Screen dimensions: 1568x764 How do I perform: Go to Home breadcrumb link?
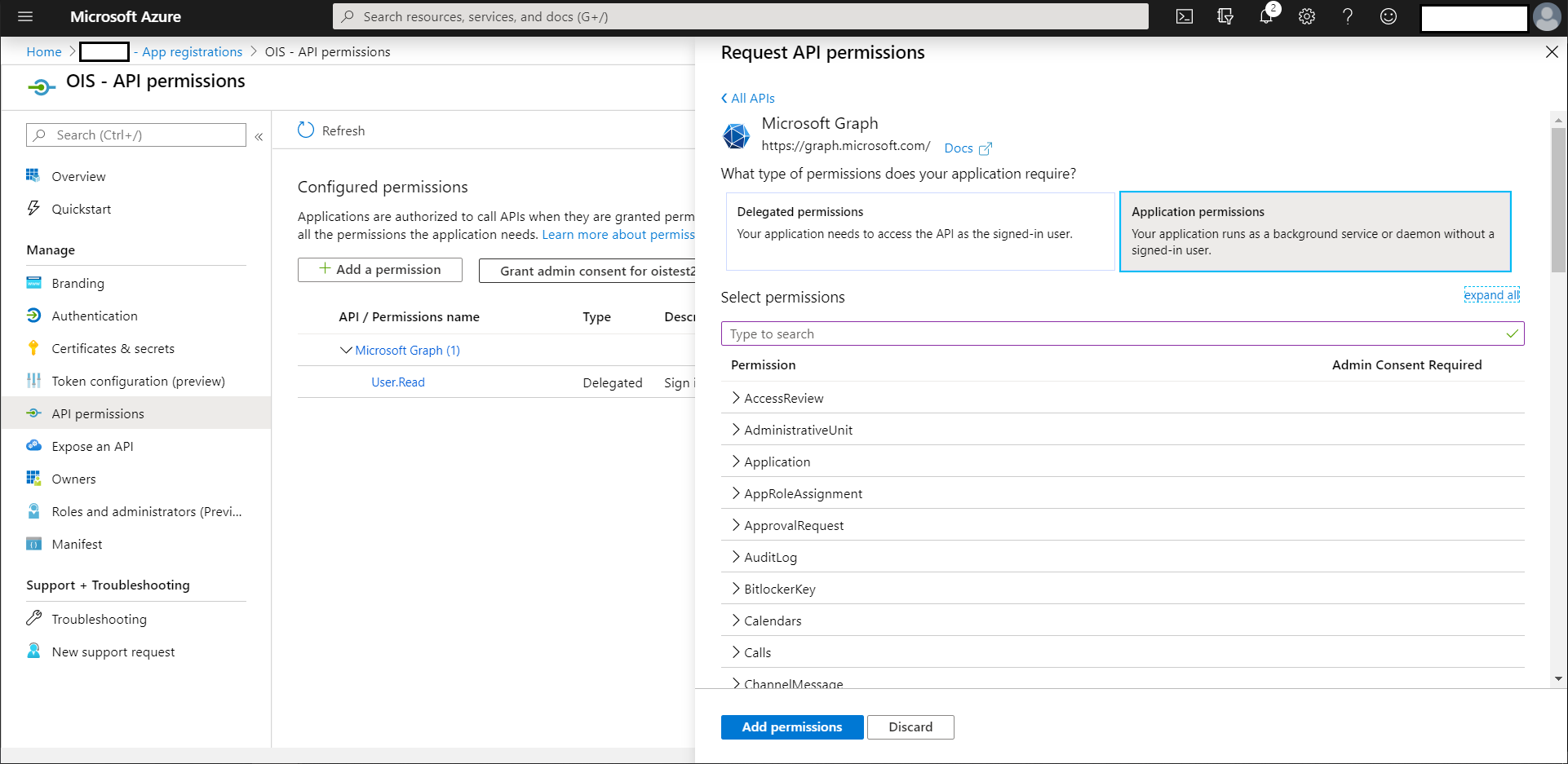pos(44,51)
